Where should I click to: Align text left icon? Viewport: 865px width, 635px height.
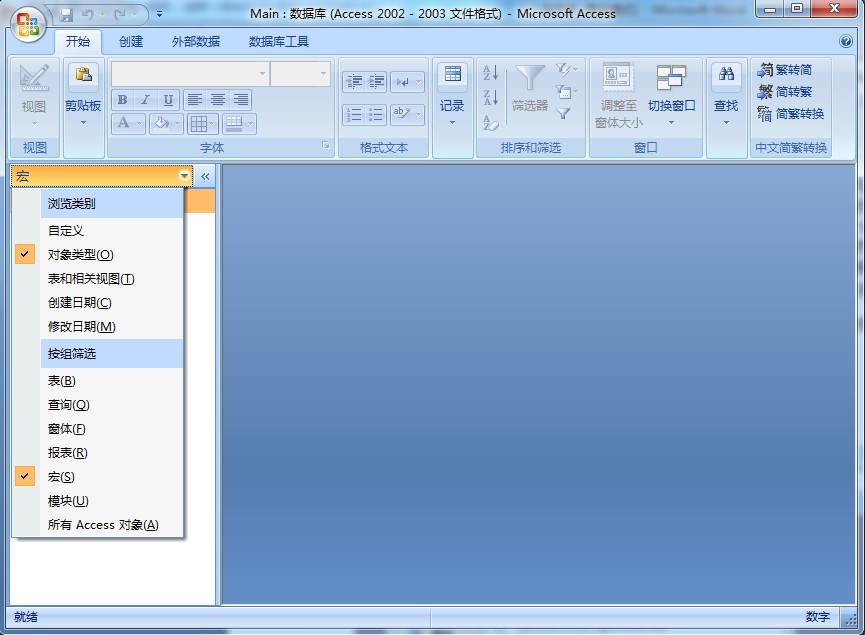click(x=194, y=100)
